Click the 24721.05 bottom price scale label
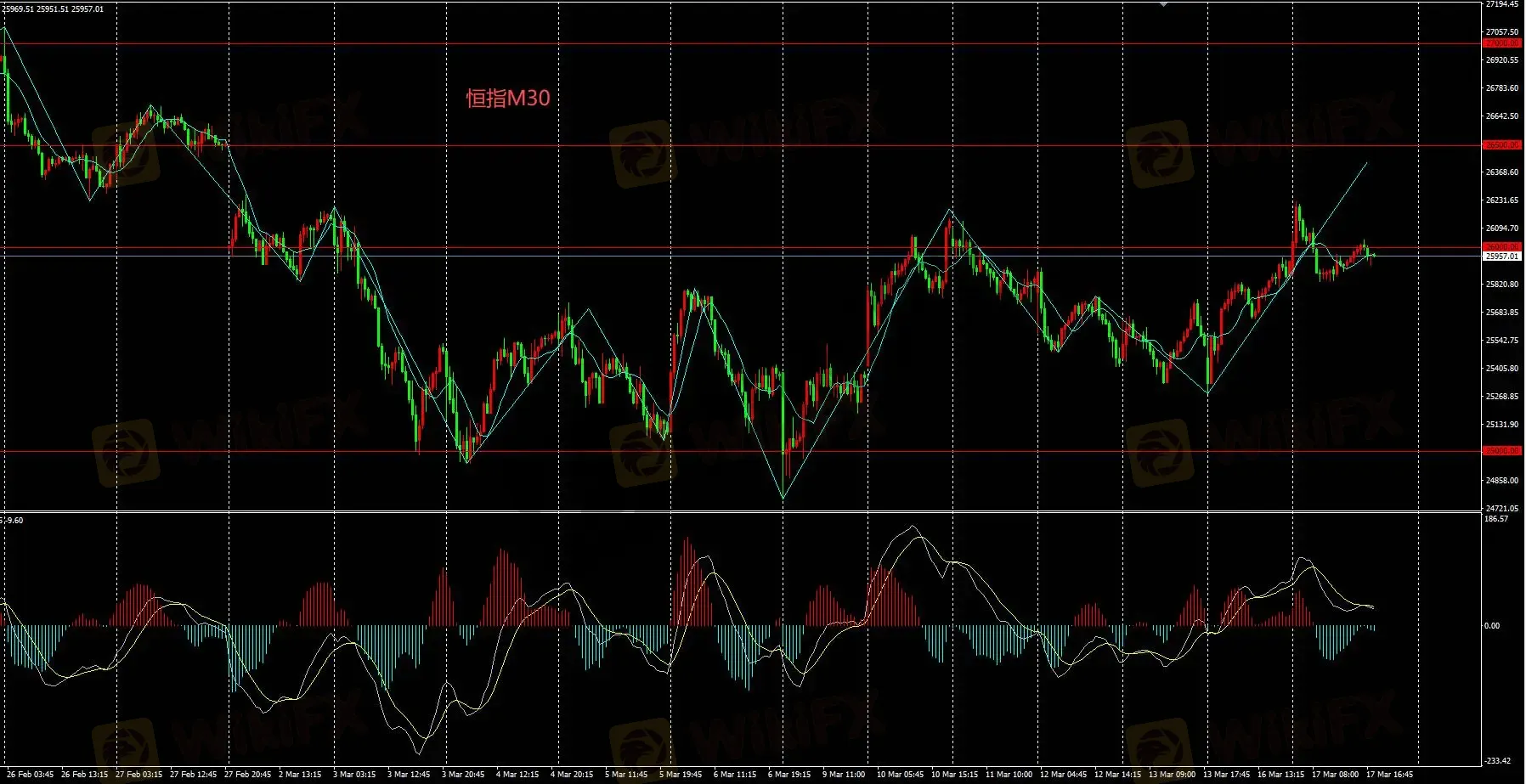Screen dimensions: 1526x784 pyautogui.click(x=1501, y=509)
